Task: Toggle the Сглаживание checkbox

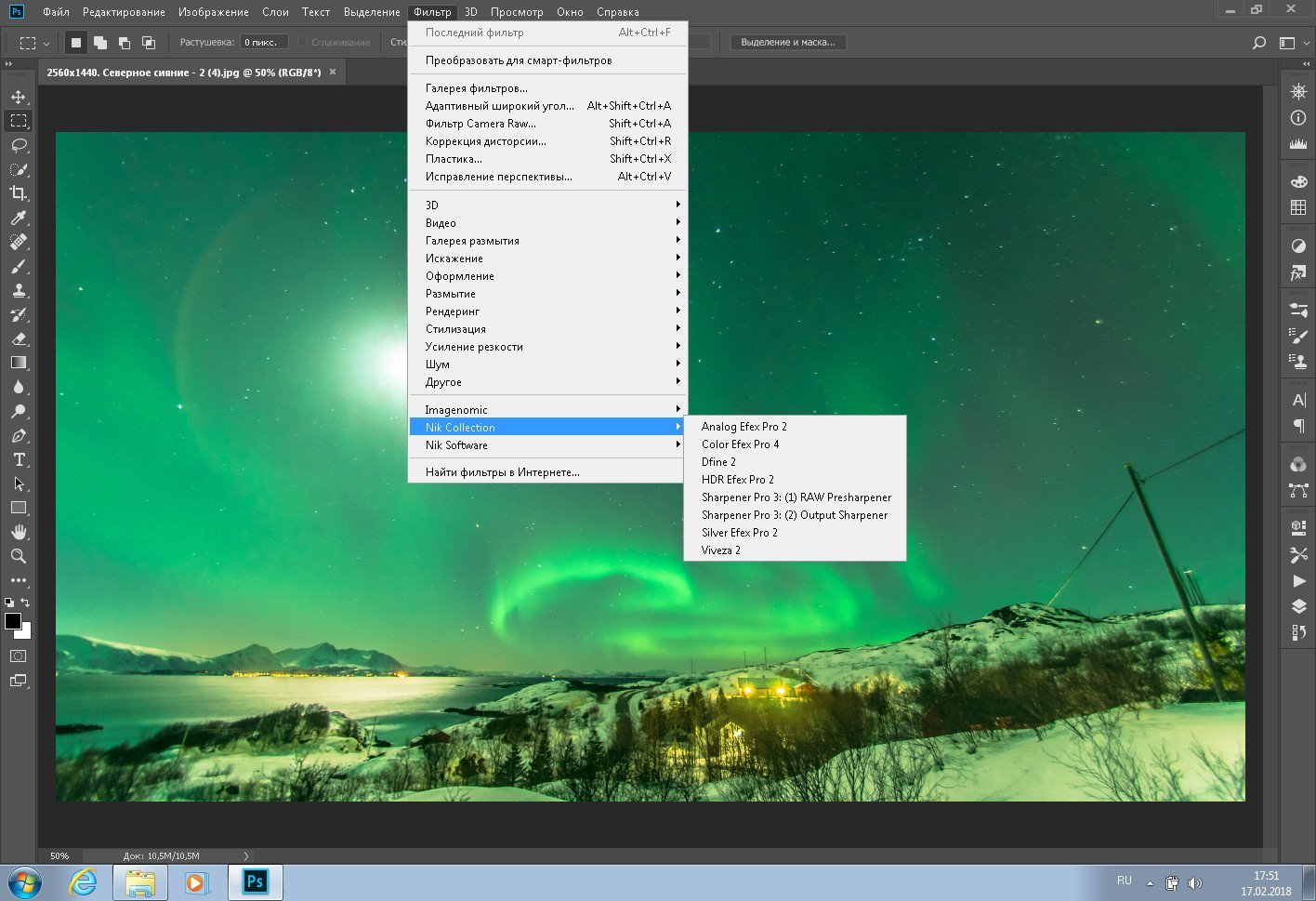Action: [302, 42]
